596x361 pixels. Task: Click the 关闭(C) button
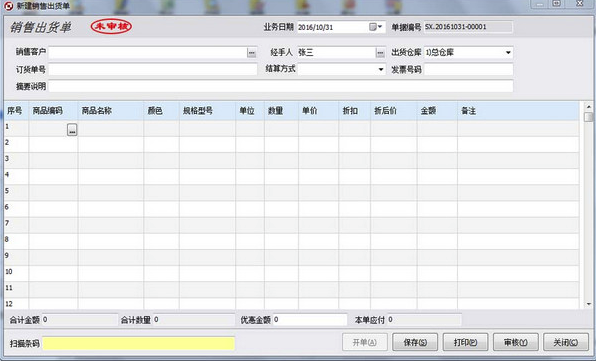[566, 342]
